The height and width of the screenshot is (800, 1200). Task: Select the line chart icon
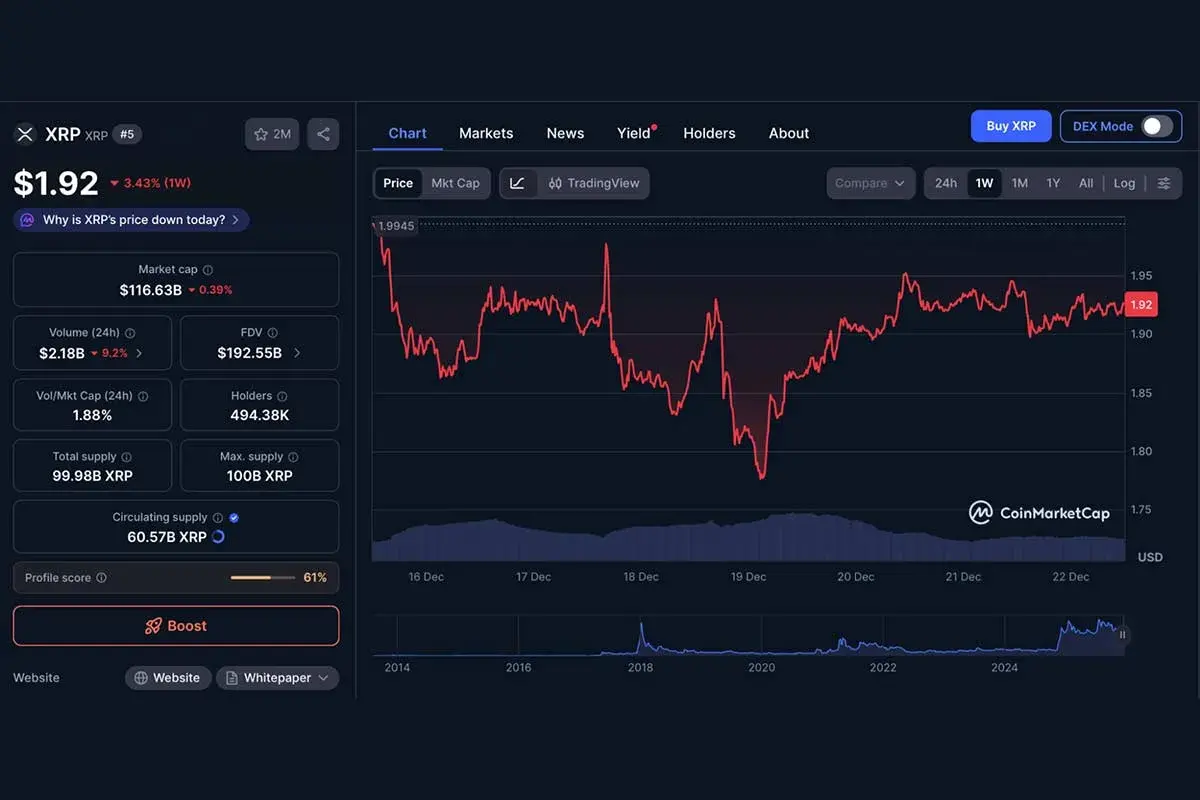[x=518, y=183]
